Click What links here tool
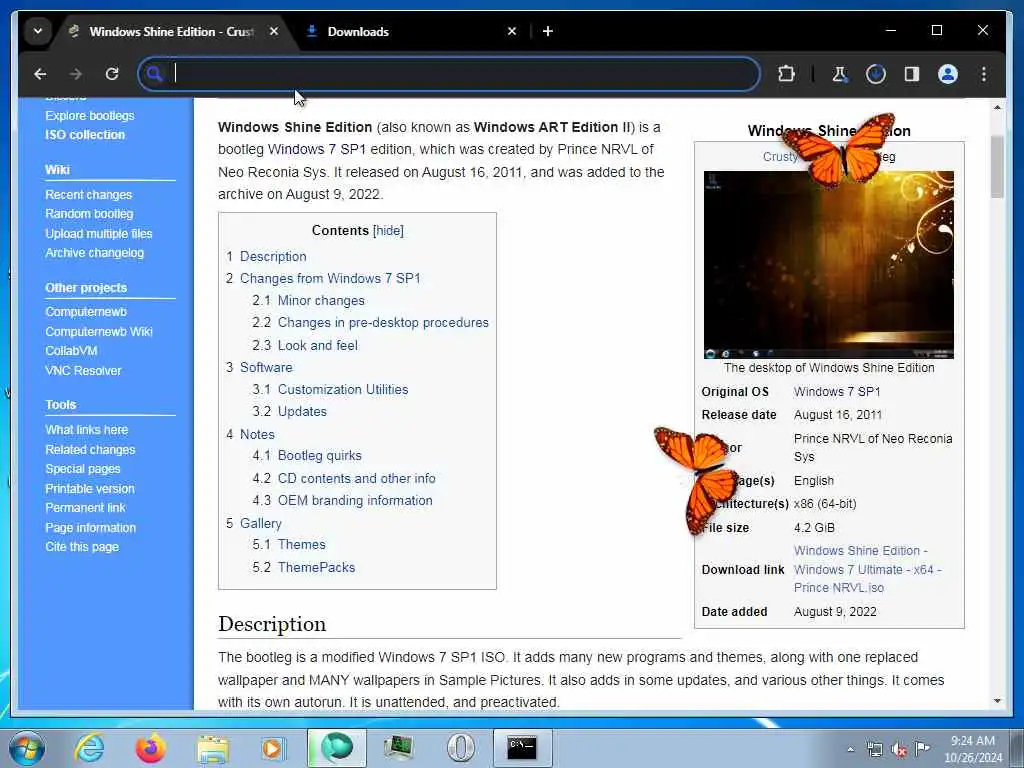 click(86, 430)
